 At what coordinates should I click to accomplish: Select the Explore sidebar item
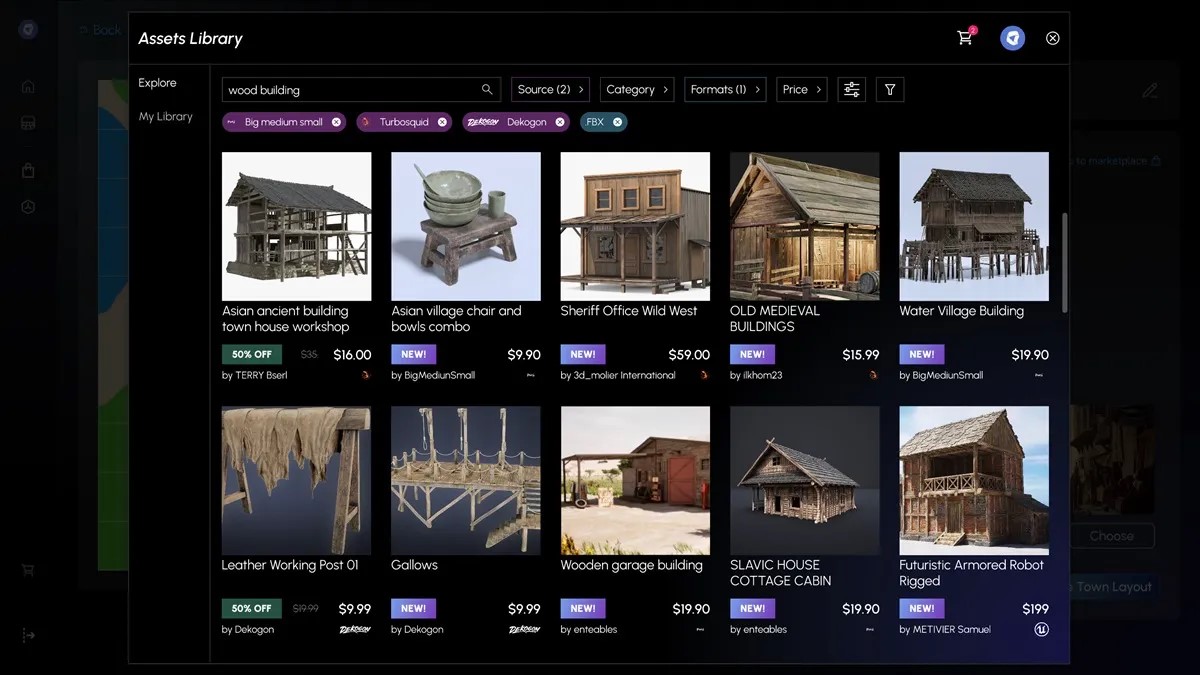click(158, 83)
